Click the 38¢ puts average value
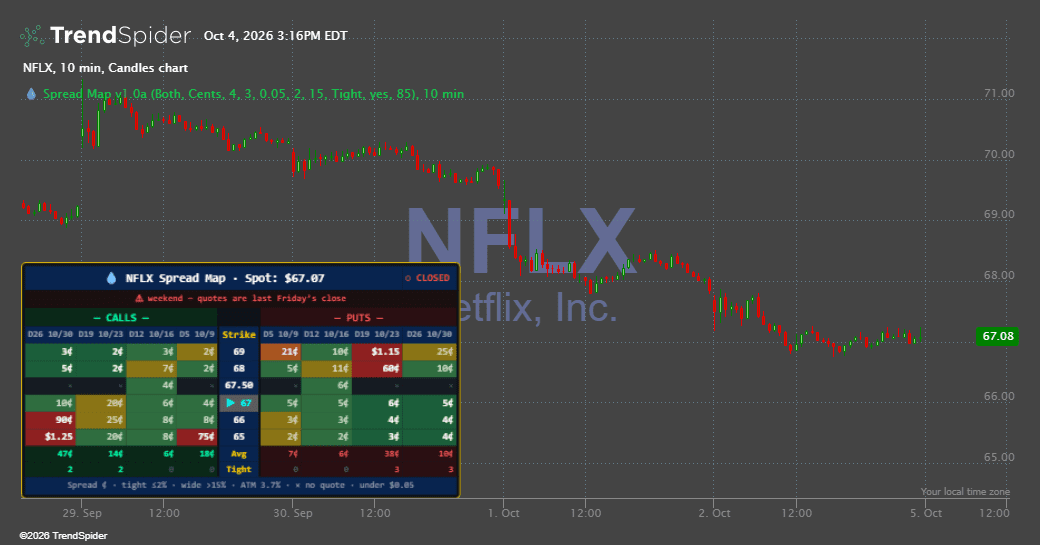 point(391,454)
